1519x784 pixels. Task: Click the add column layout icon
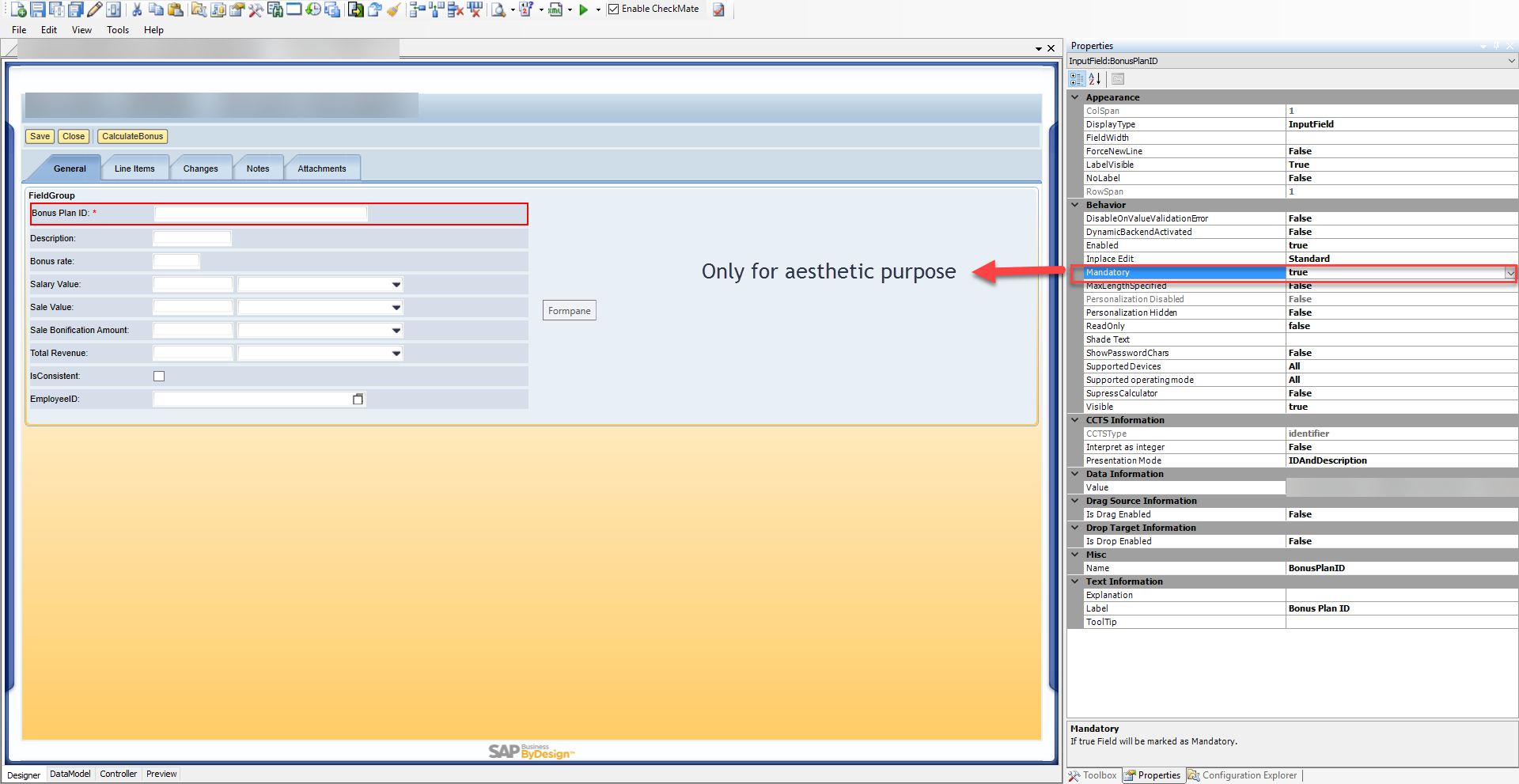point(436,9)
